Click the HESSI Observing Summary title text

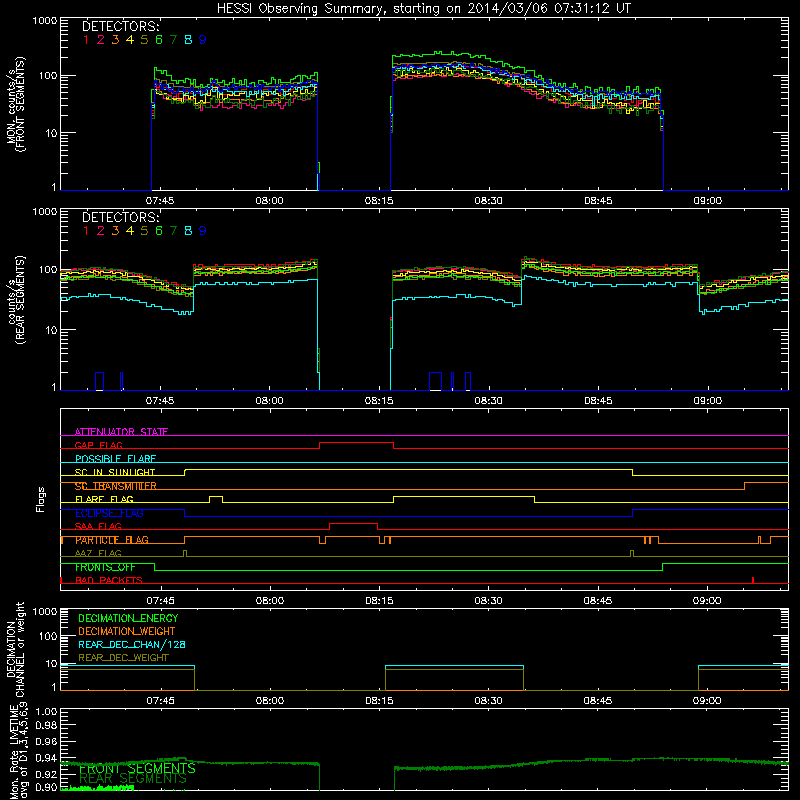[x=424, y=9]
